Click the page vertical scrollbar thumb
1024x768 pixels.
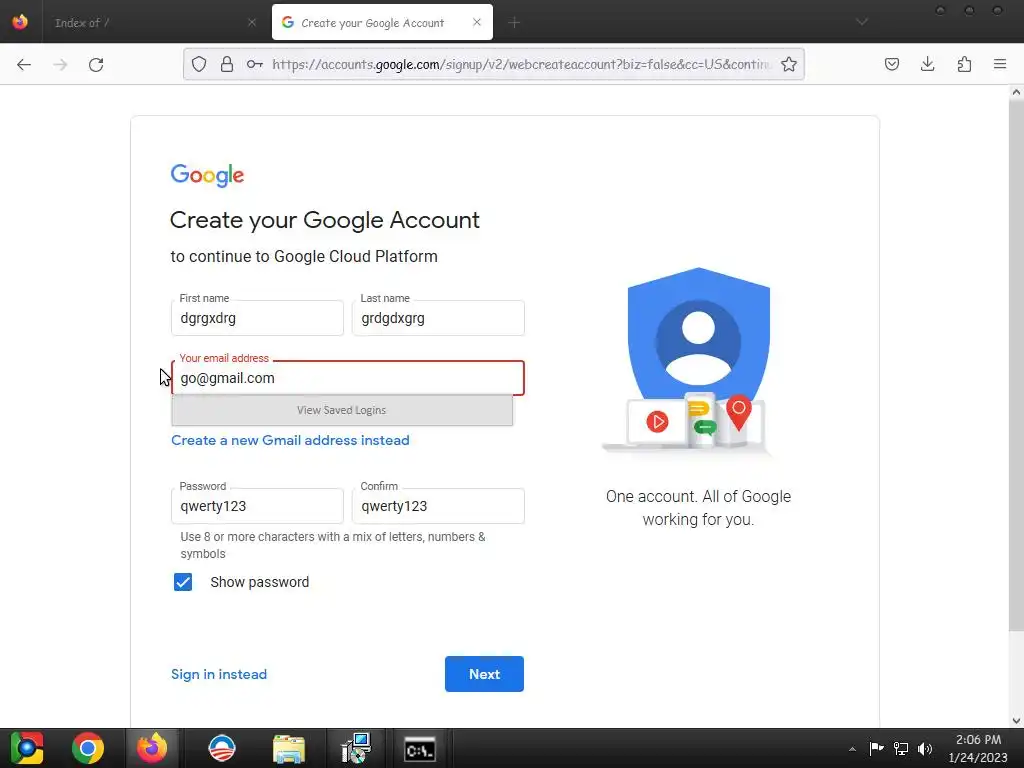point(1016,366)
